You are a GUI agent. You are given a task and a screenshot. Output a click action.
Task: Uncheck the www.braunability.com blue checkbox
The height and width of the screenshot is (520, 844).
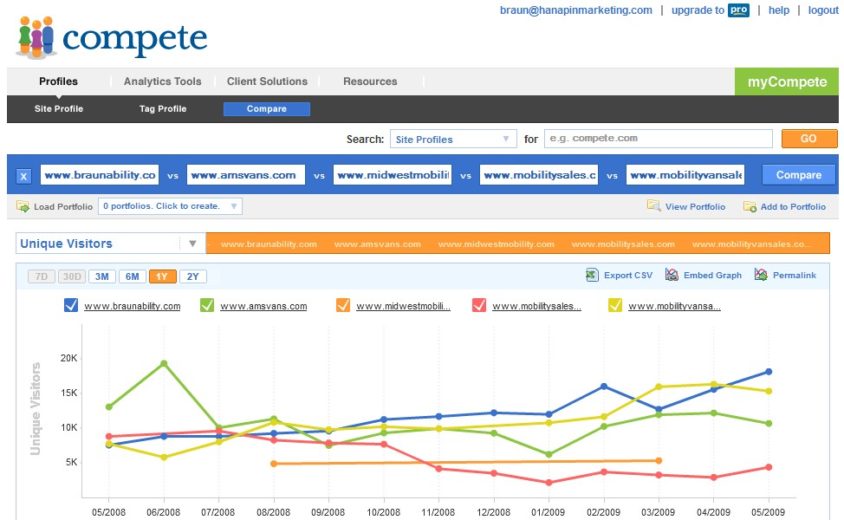[71, 305]
